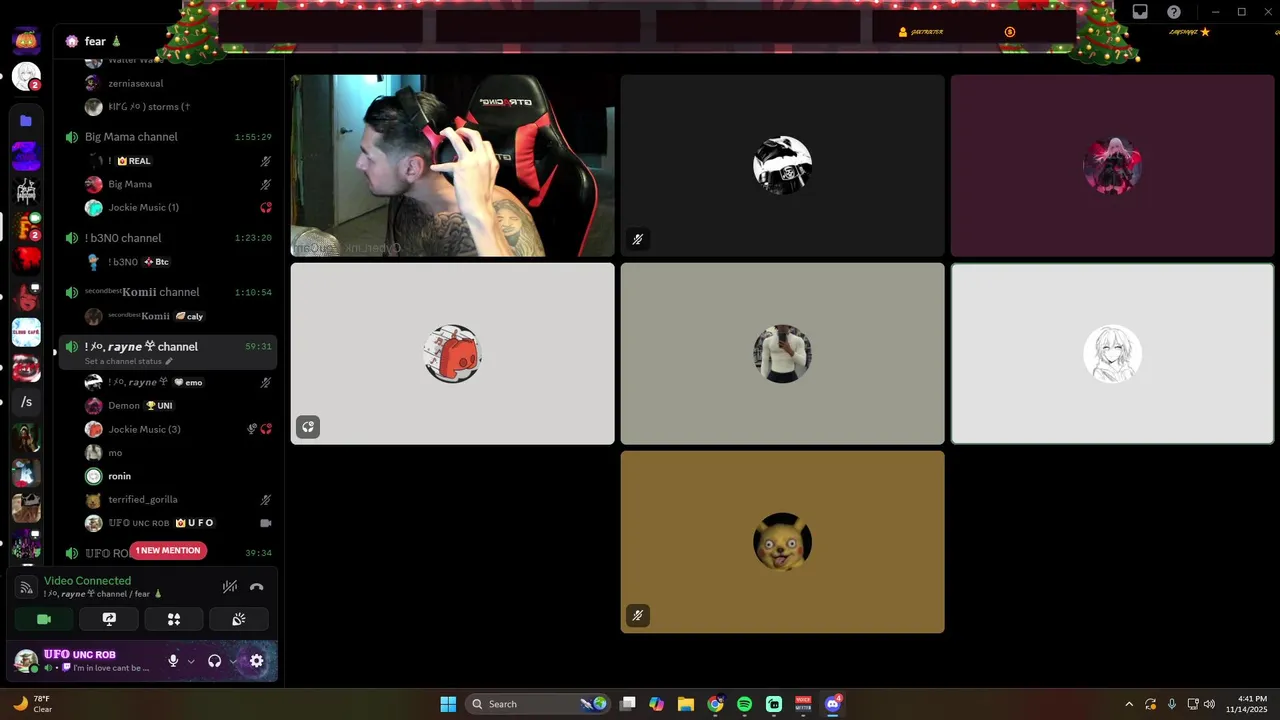Expand headphone output options arrow
The width and height of the screenshot is (1280, 720).
point(232,661)
